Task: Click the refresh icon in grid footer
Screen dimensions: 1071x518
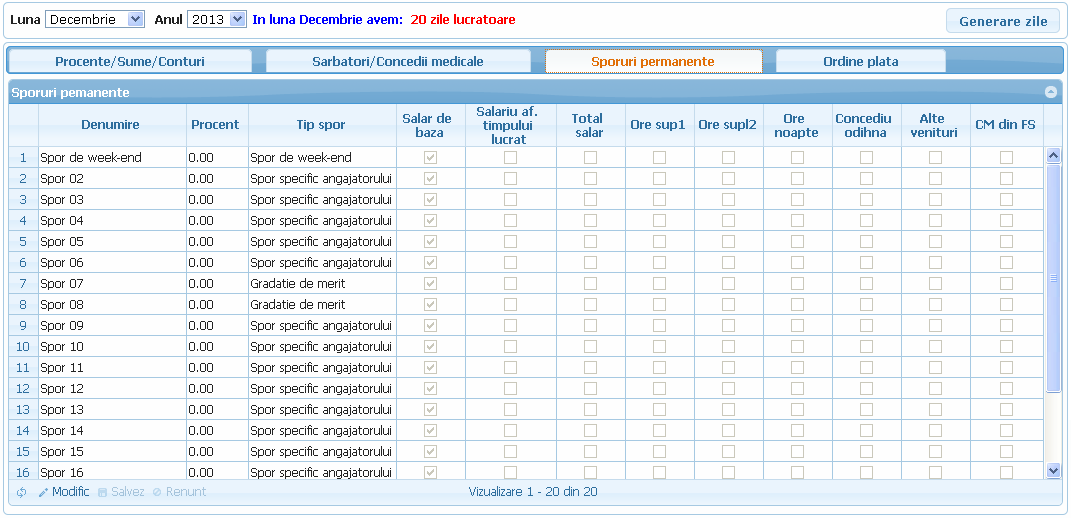Action: (21, 492)
